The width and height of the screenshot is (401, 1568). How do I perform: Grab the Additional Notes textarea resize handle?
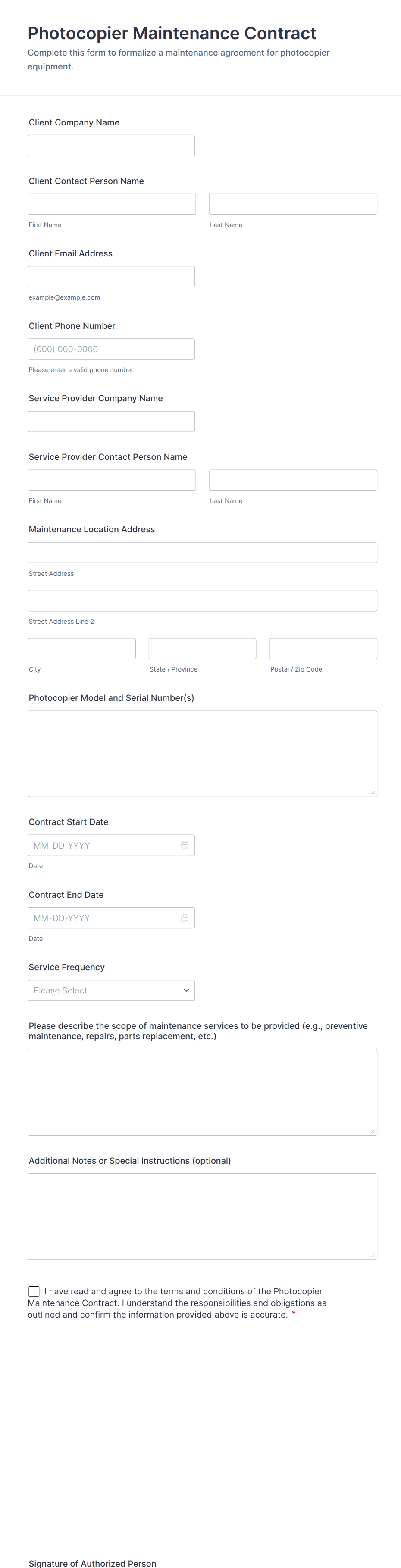373,1255
